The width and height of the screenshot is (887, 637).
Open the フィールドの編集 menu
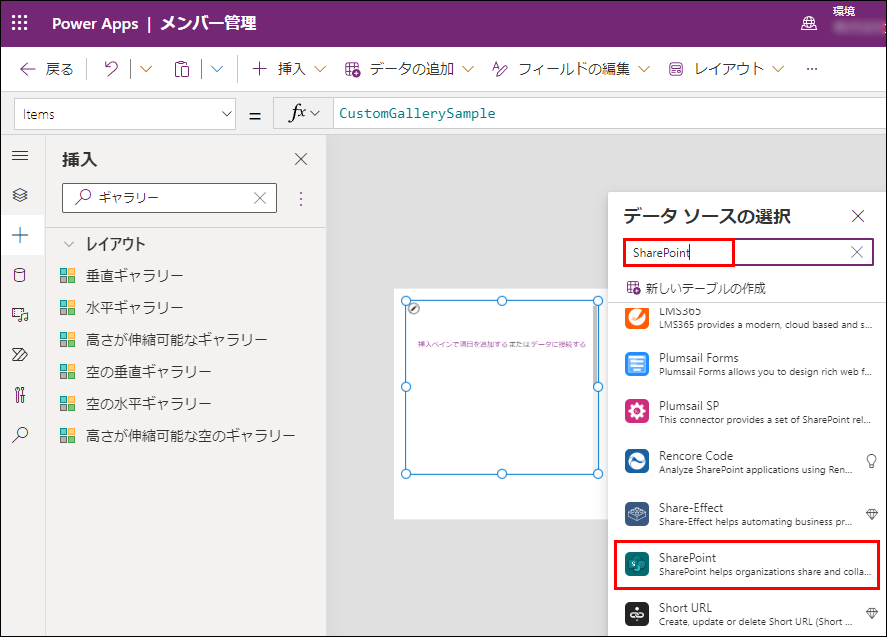click(x=571, y=69)
